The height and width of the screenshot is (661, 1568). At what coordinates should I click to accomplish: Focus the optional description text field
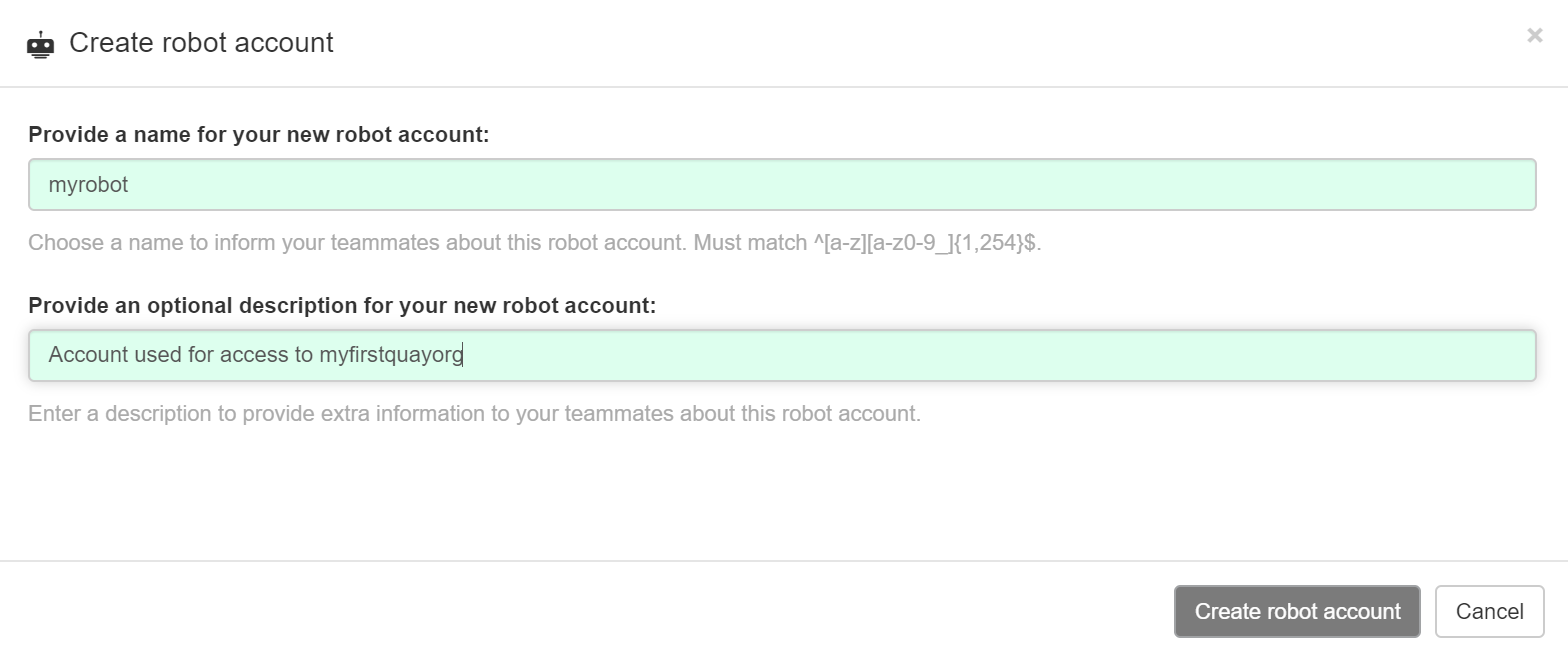(782, 355)
